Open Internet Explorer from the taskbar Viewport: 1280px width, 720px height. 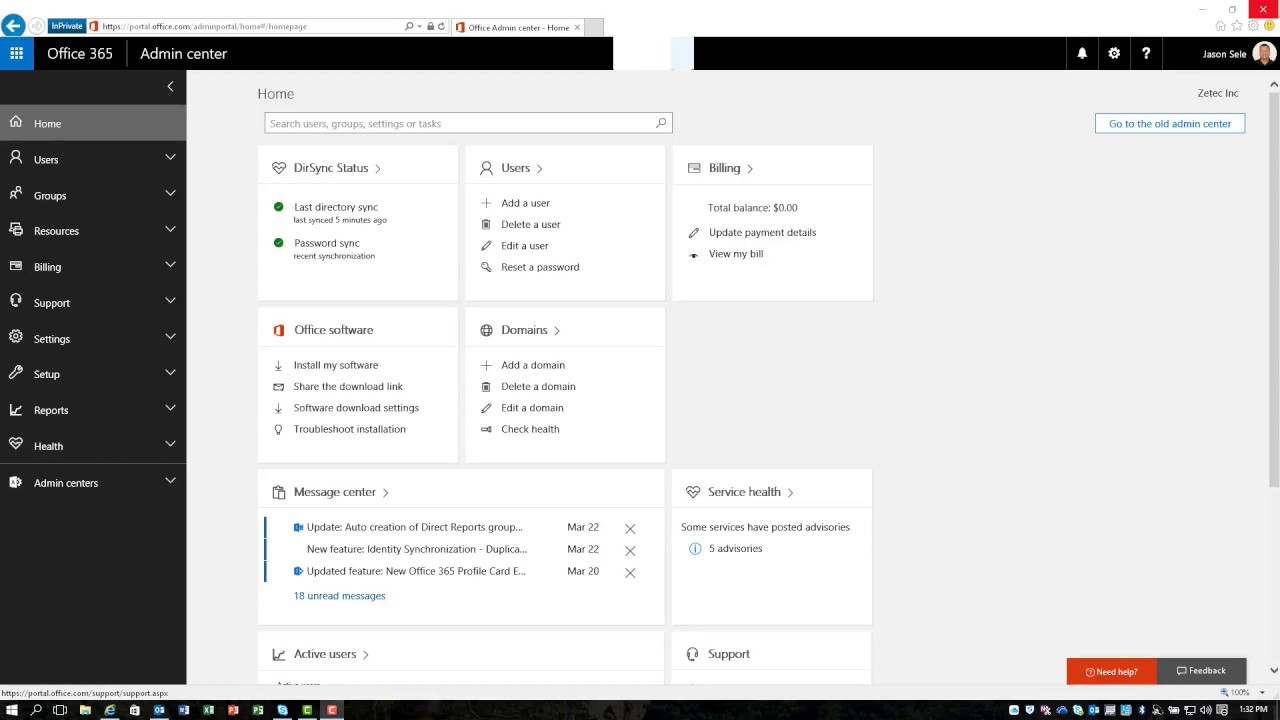(x=110, y=710)
